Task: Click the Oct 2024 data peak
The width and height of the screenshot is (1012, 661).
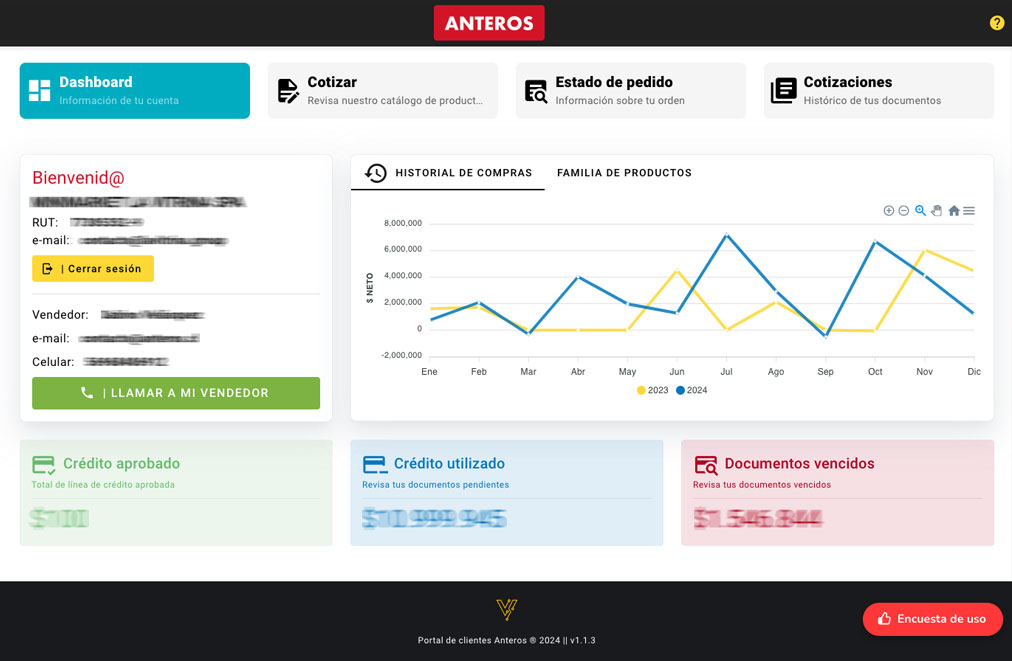Action: [875, 241]
